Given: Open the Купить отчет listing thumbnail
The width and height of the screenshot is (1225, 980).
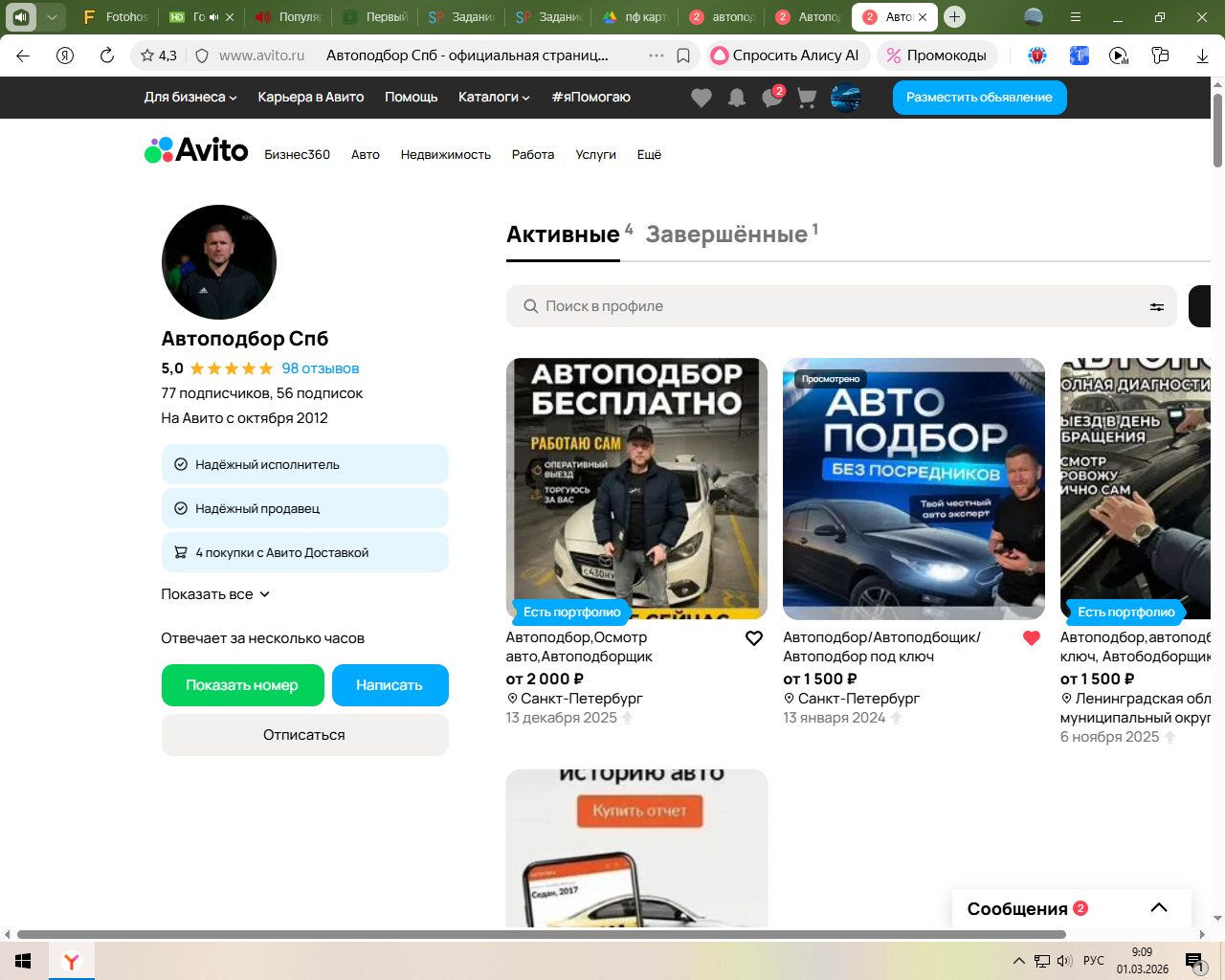Looking at the screenshot, I should click(x=636, y=848).
